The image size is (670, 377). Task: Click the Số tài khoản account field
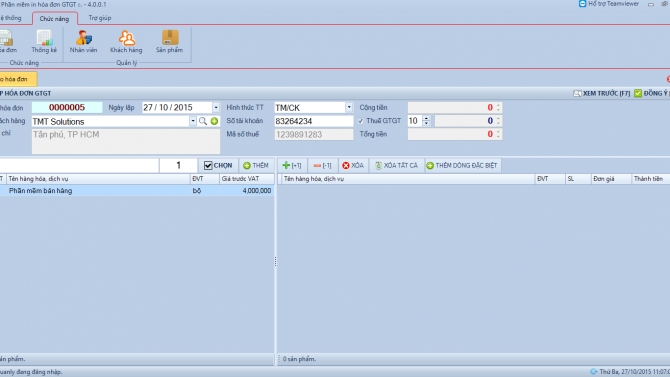point(314,121)
